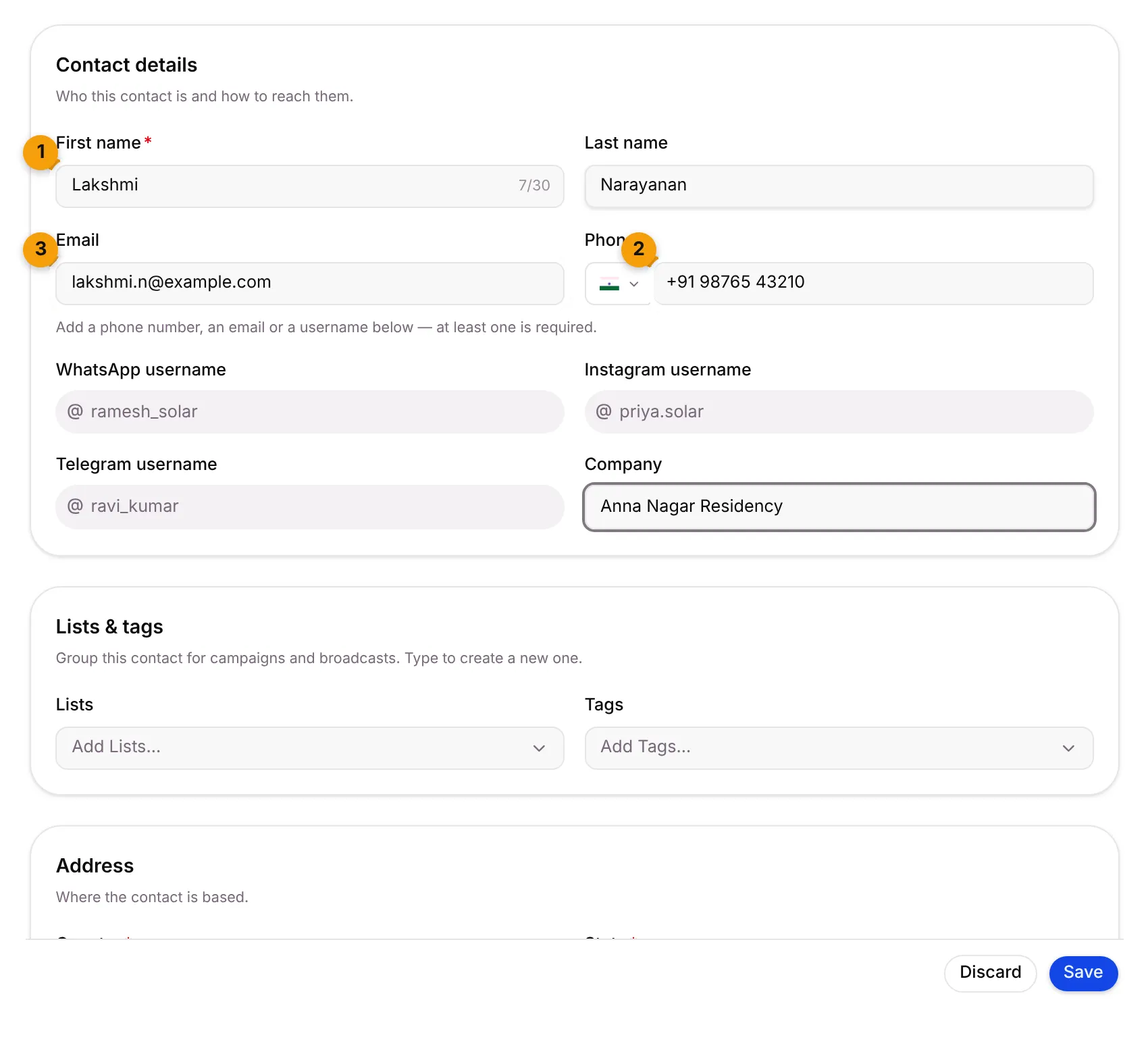1148x1048 pixels.
Task: Focus the Instagram username field
Action: point(839,412)
